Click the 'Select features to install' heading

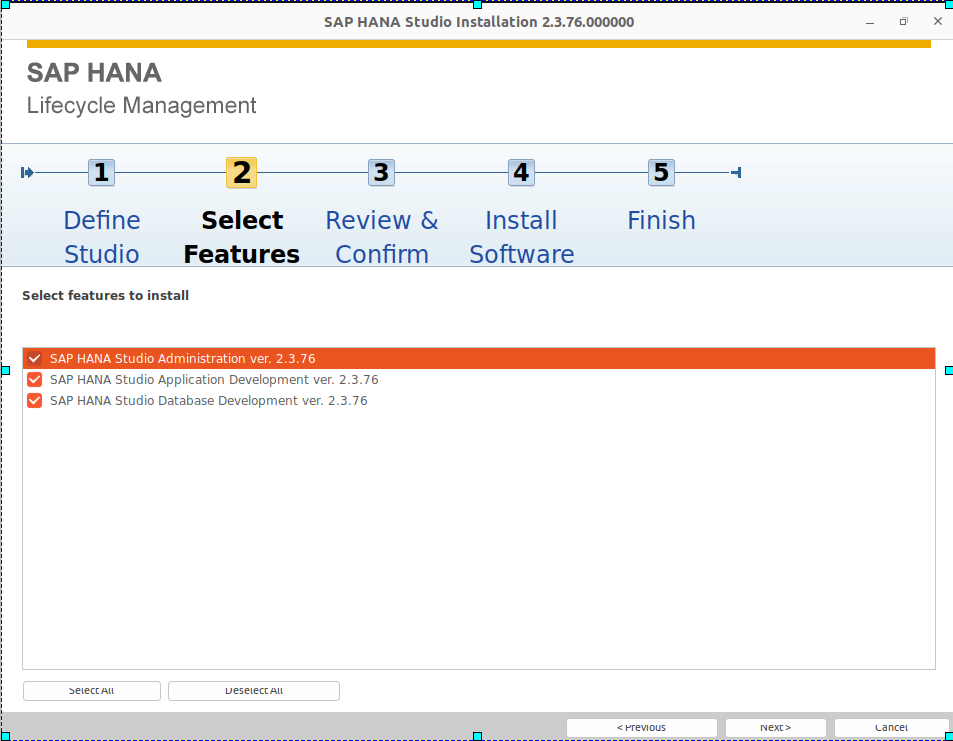(106, 295)
